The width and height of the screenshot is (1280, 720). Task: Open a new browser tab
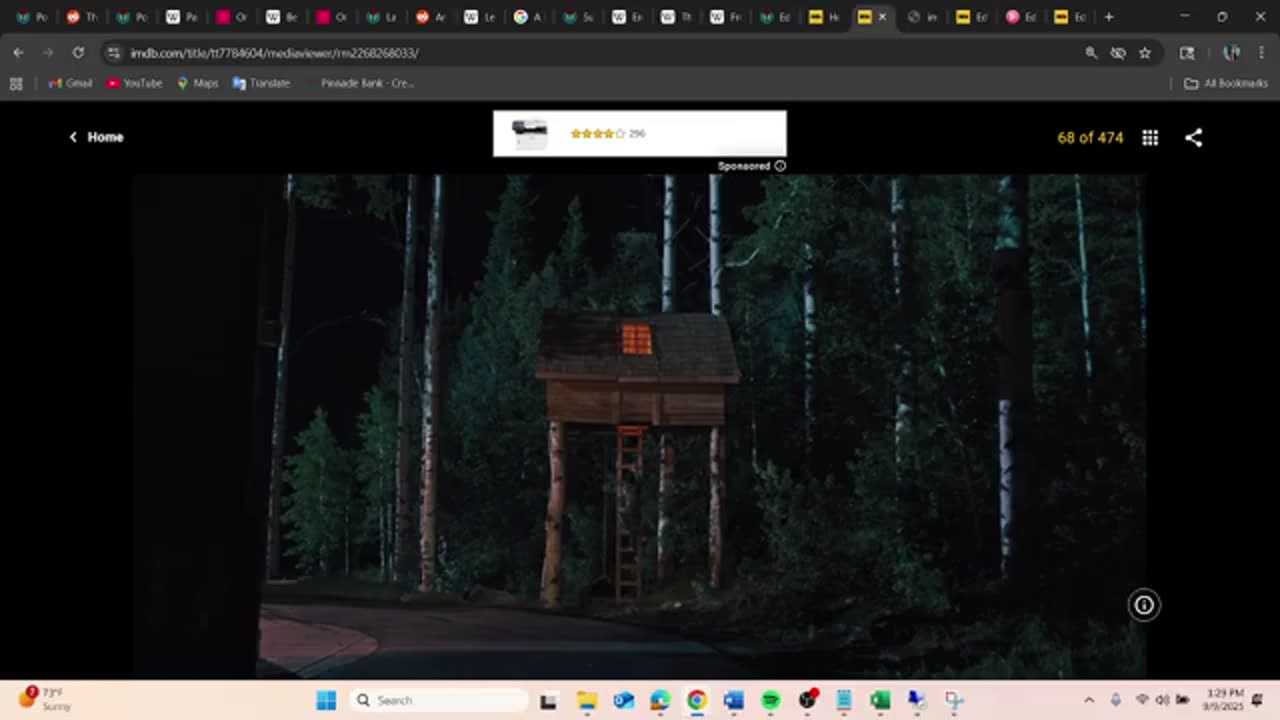tap(1109, 17)
